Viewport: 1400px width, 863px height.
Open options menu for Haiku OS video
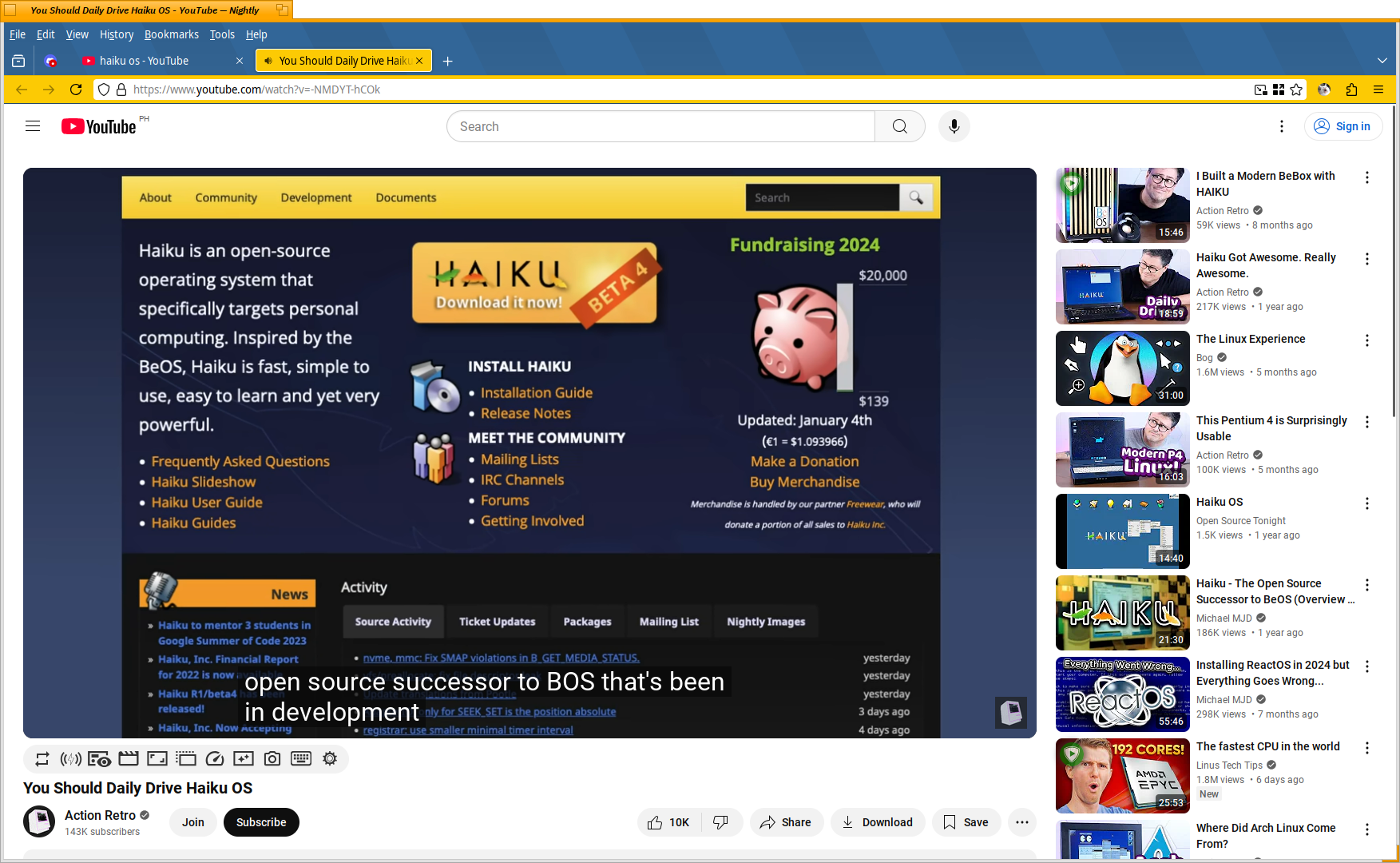(x=1367, y=503)
